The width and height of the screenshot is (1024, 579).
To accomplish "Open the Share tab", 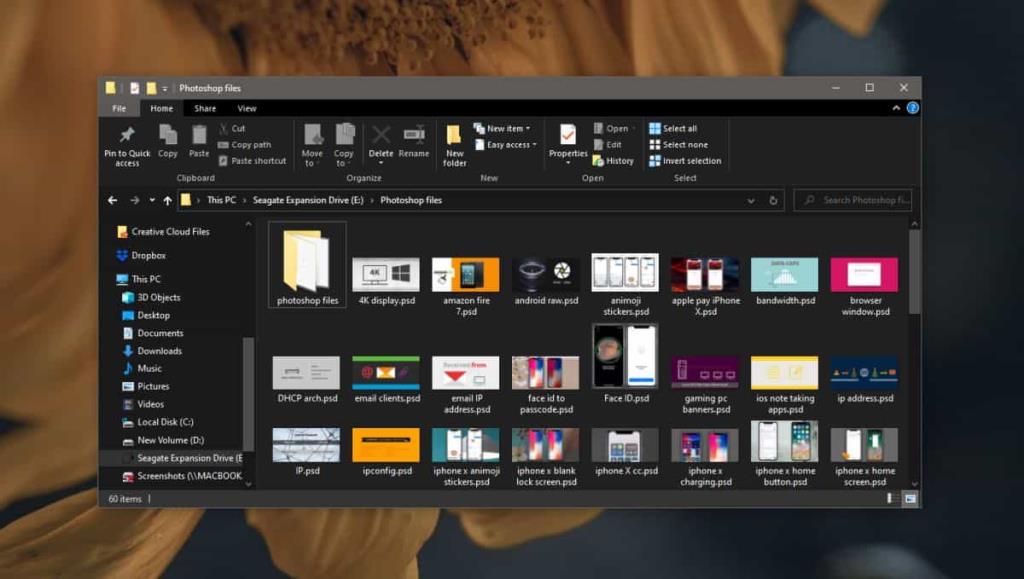I will (x=203, y=107).
